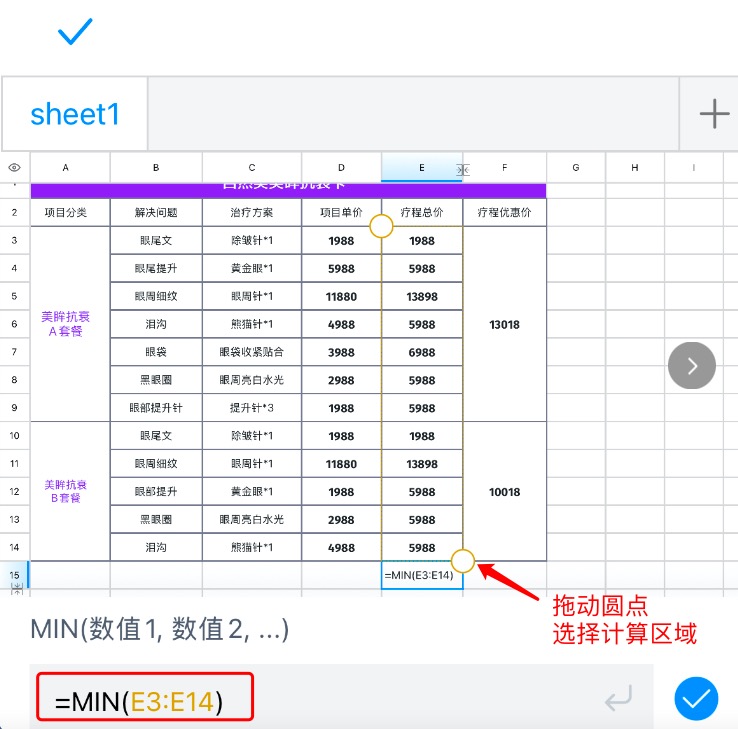Click the 泪沟 cell in row 6
This screenshot has width=738, height=729.
(x=156, y=324)
